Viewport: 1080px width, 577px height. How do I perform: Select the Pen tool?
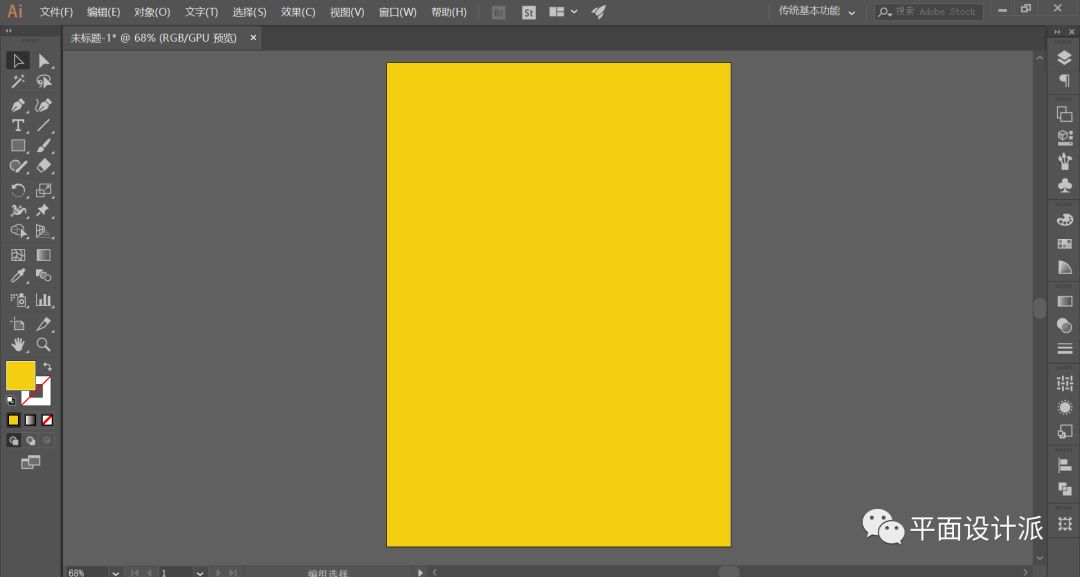(x=18, y=105)
